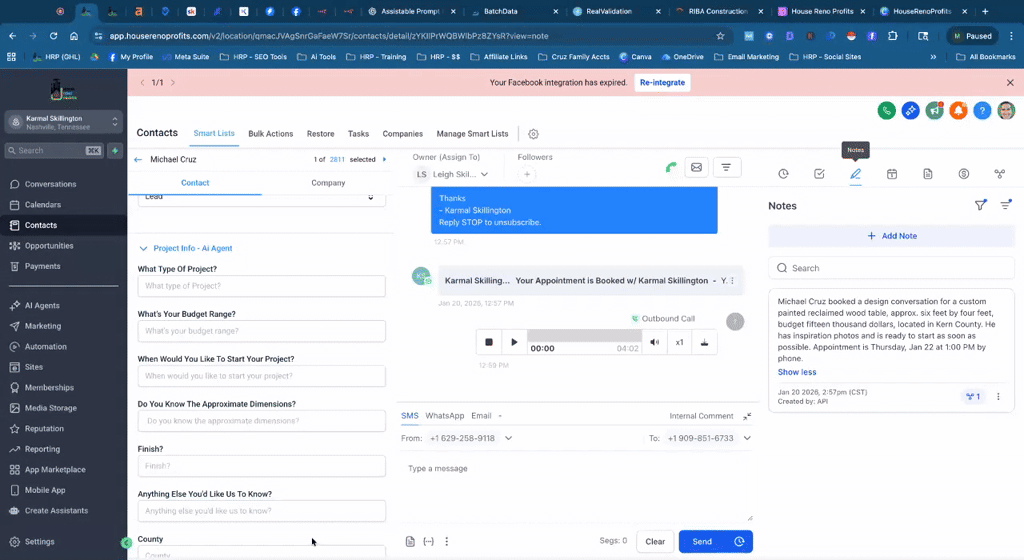The image size is (1024, 560).
Task: Open the Documents file icon in right panel
Action: point(927,174)
